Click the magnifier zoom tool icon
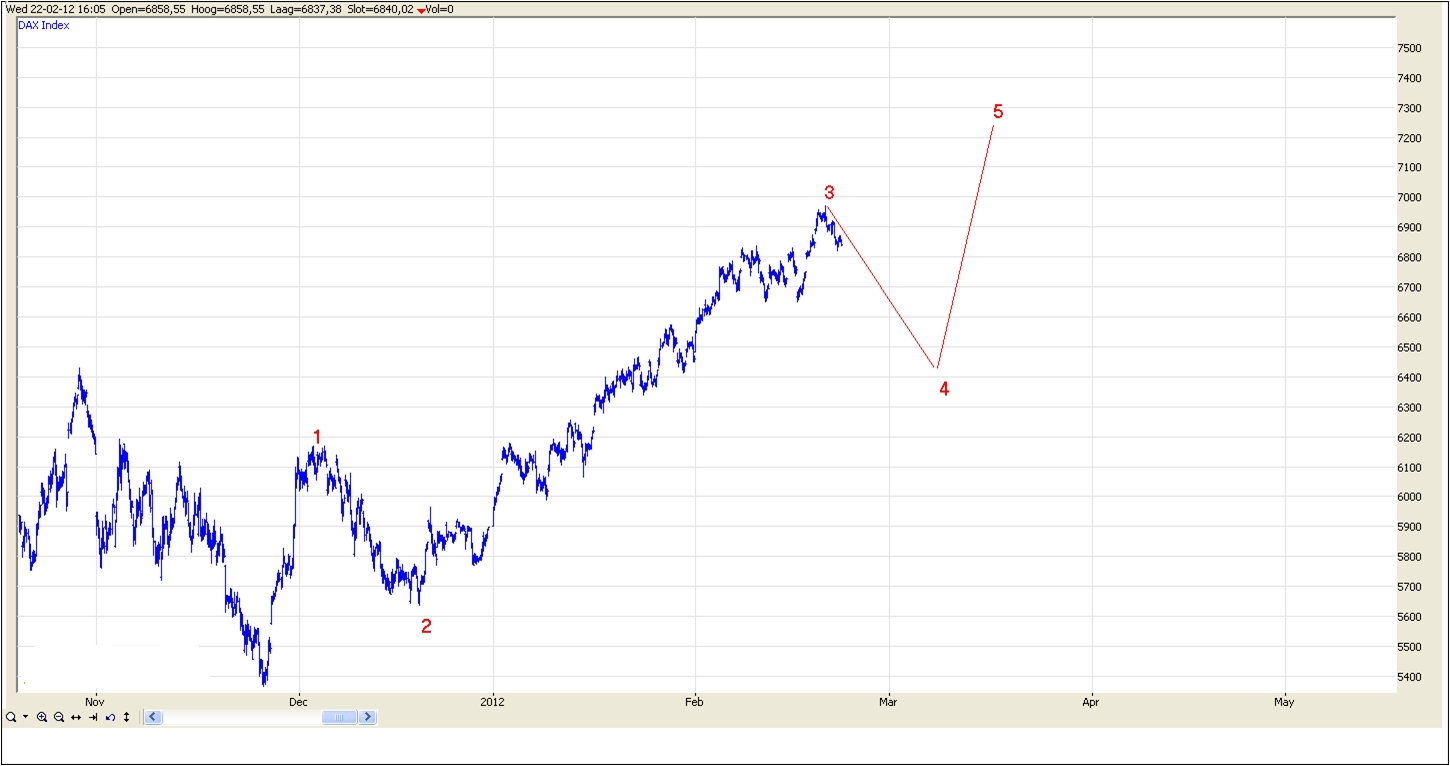The height and width of the screenshot is (766, 1450). (10, 717)
